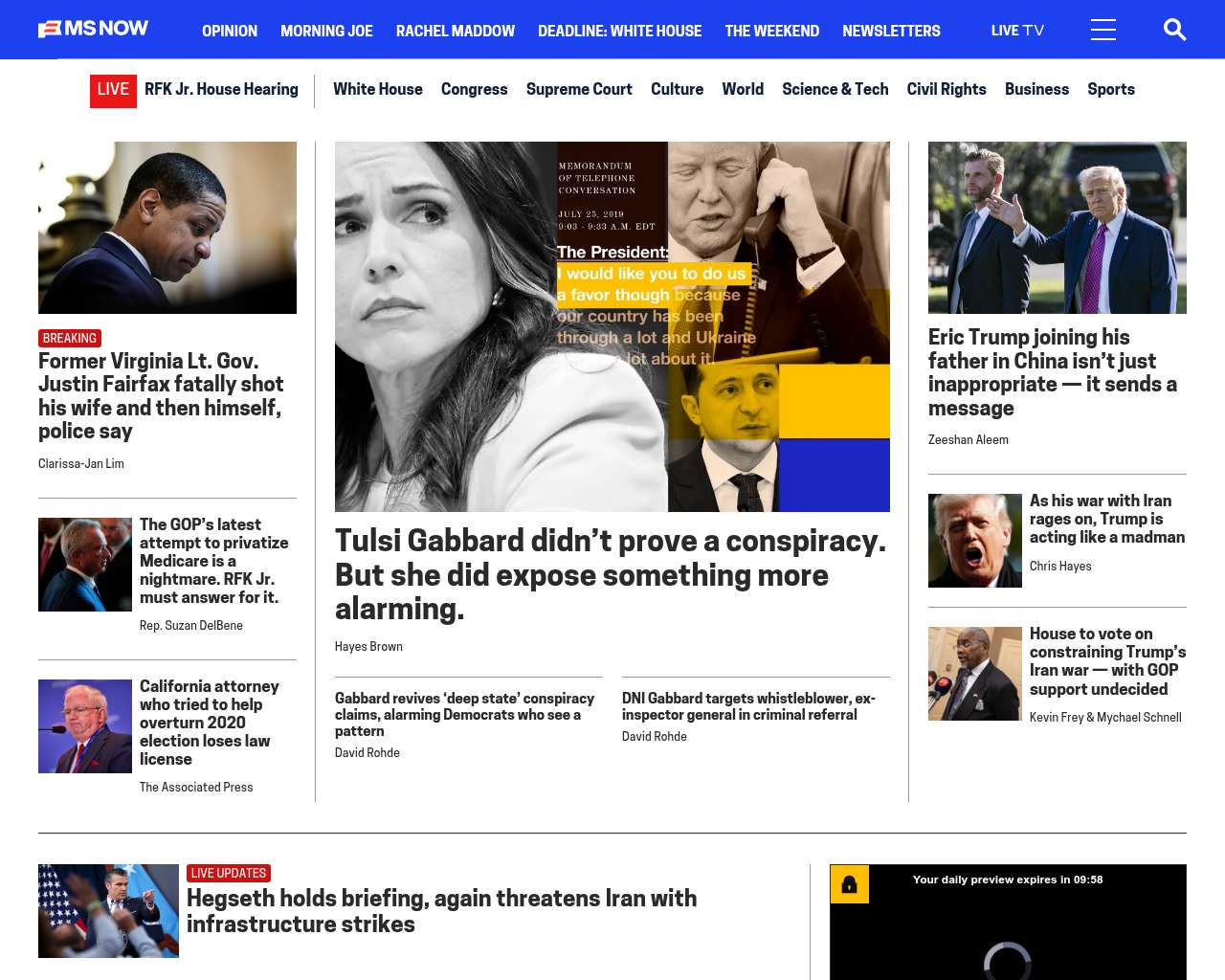Screen dimensions: 1225x980
Task: View Rep. Suzan DelBene author link
Action: 191,625
